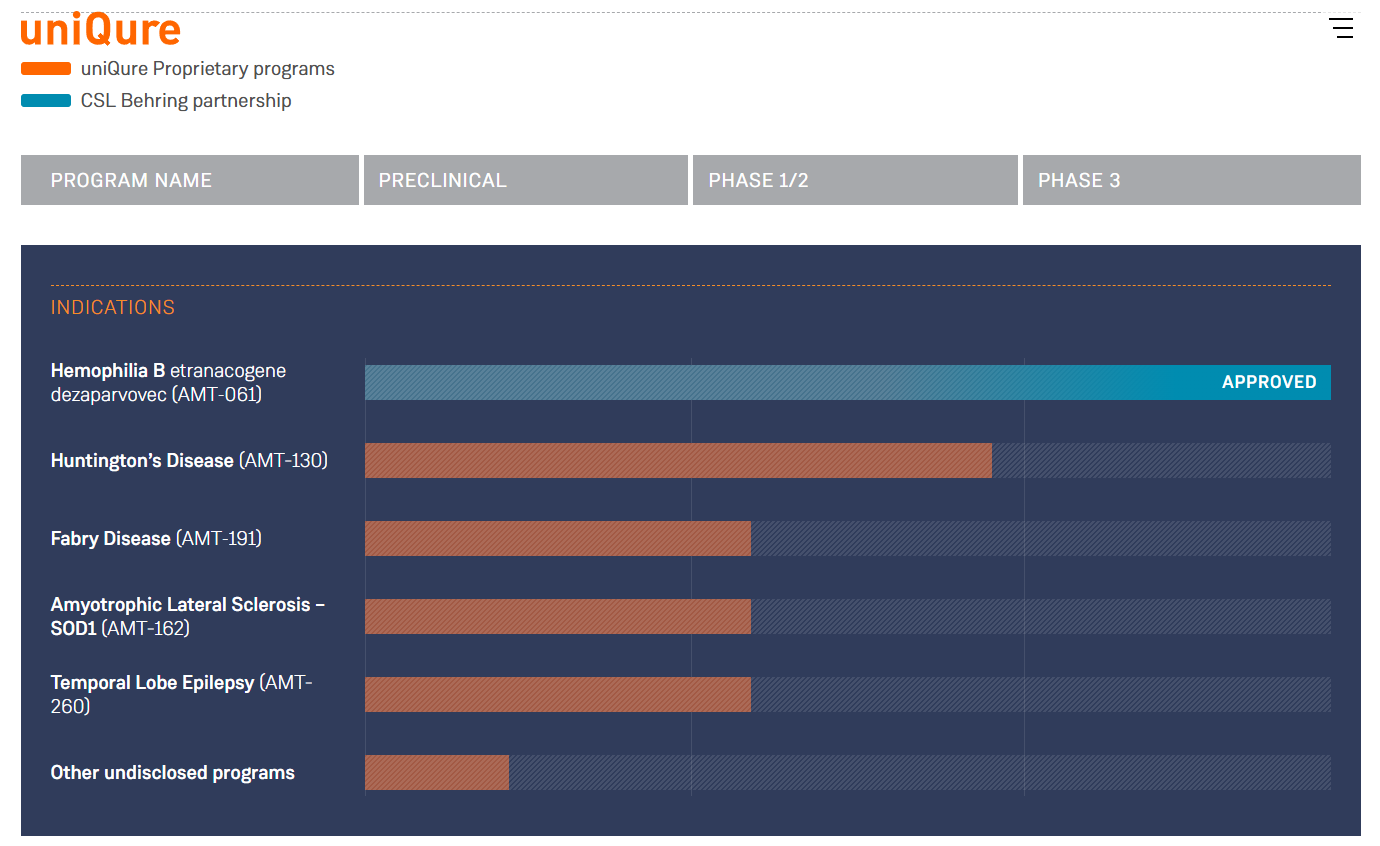The image size is (1380, 846).
Task: Click the blue CSL Behring legend swatch
Action: point(46,101)
